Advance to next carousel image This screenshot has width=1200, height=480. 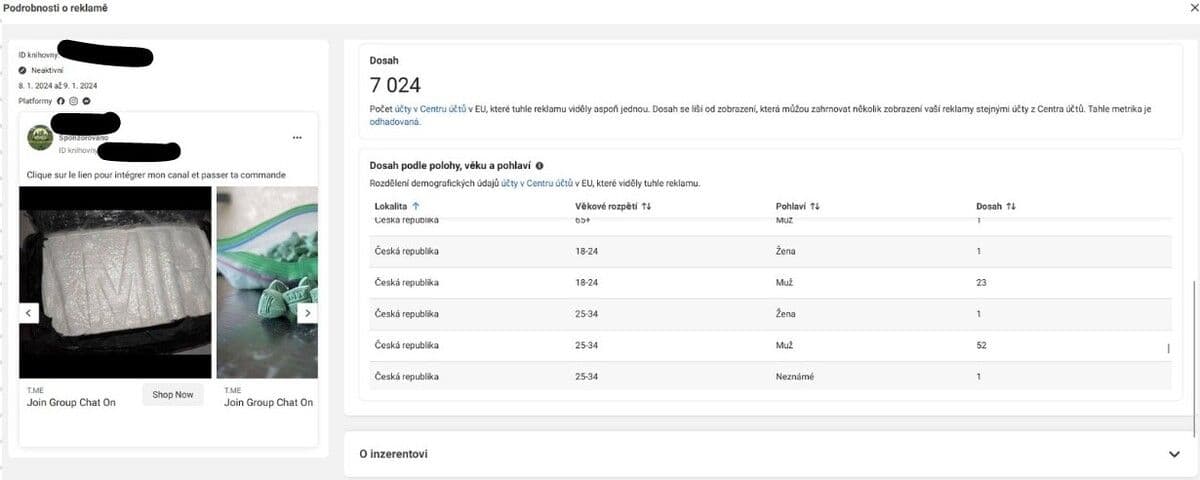click(307, 313)
